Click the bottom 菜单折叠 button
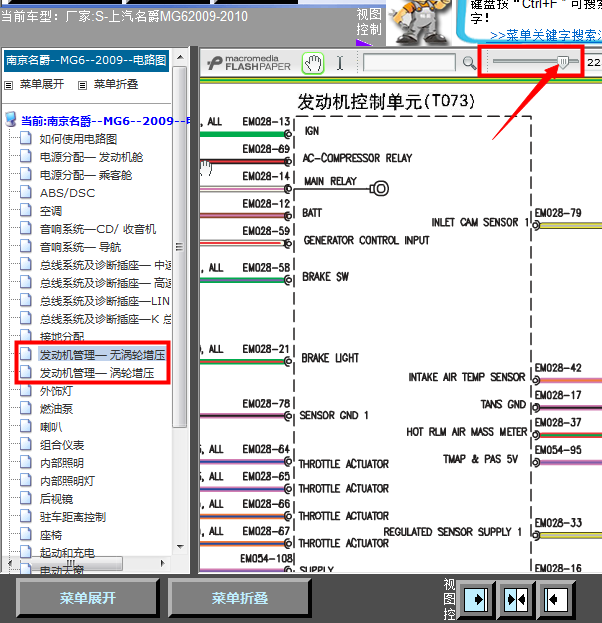Image resolution: width=602 pixels, height=623 pixels. (x=240, y=598)
